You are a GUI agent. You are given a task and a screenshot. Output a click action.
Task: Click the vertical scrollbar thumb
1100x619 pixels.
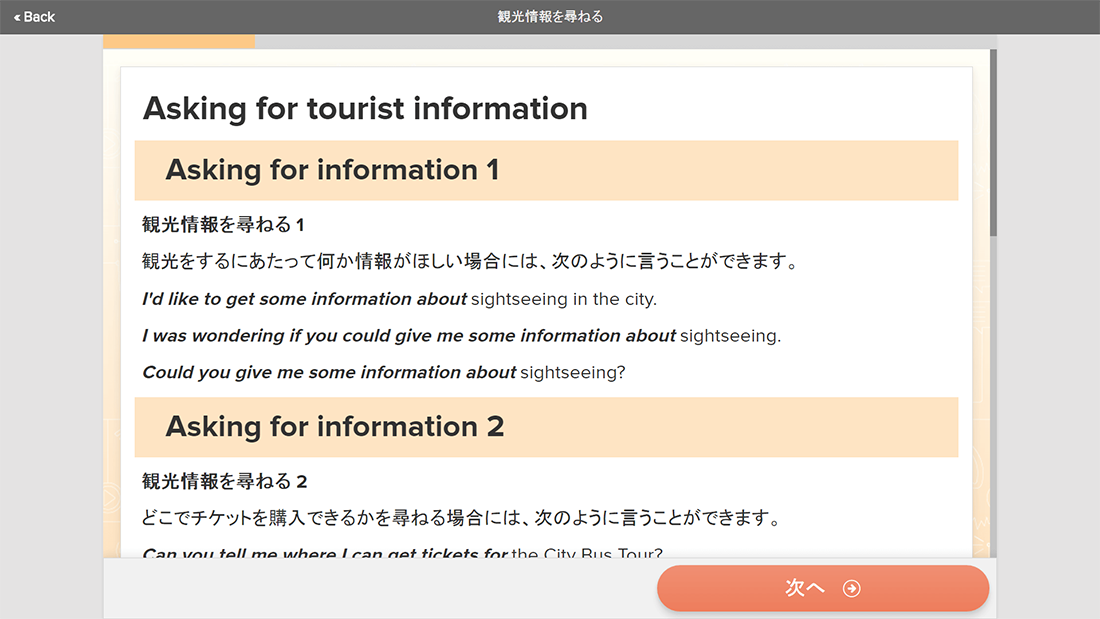[993, 140]
